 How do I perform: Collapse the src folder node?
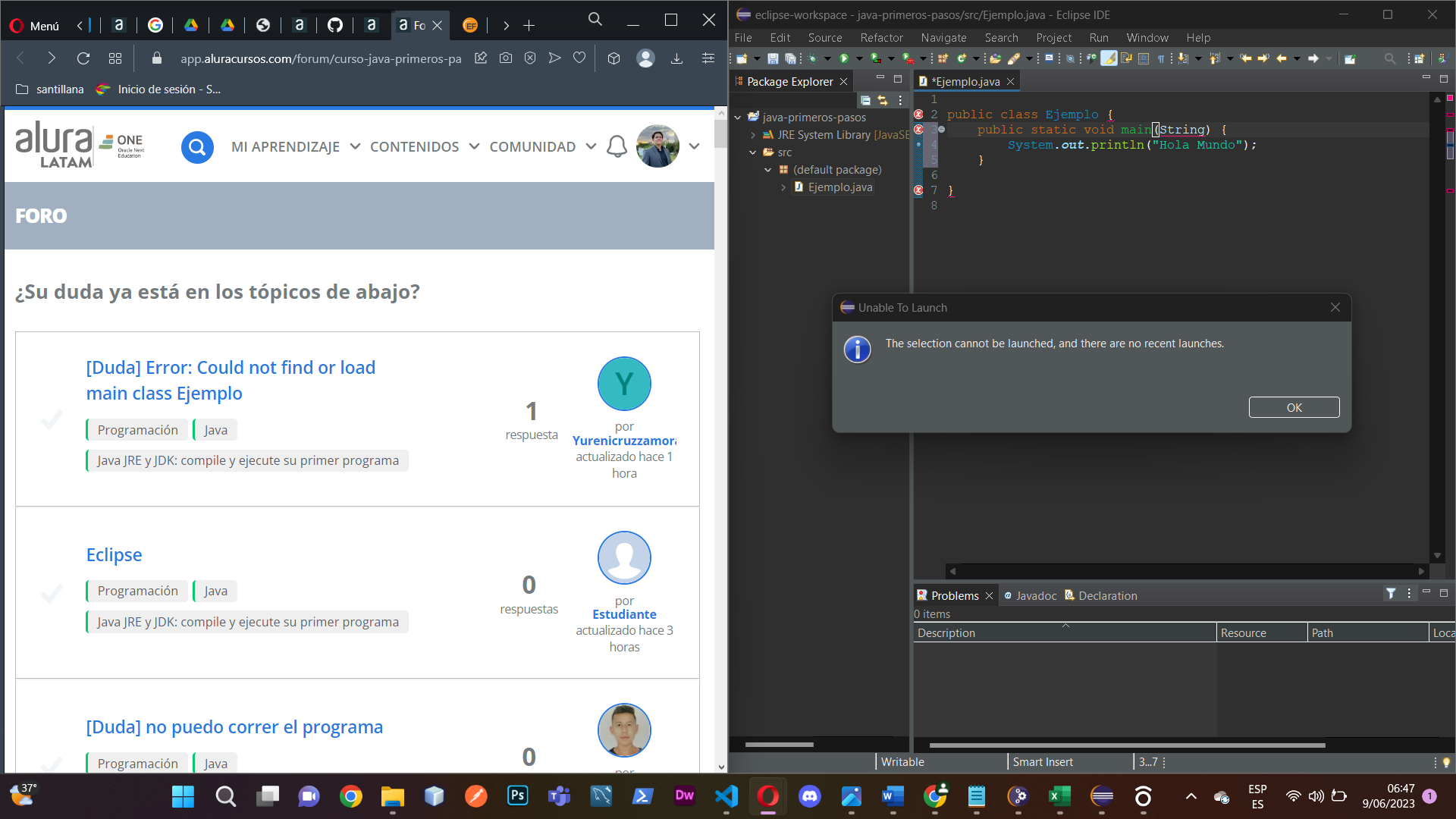753,152
